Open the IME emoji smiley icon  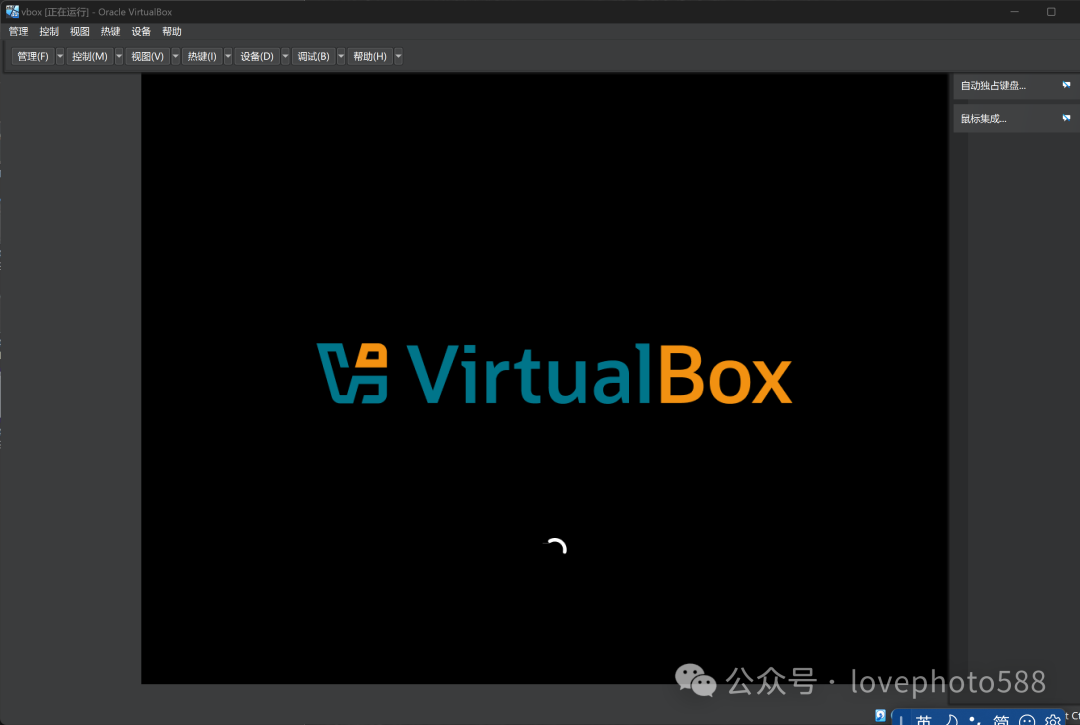[x=1027, y=720]
